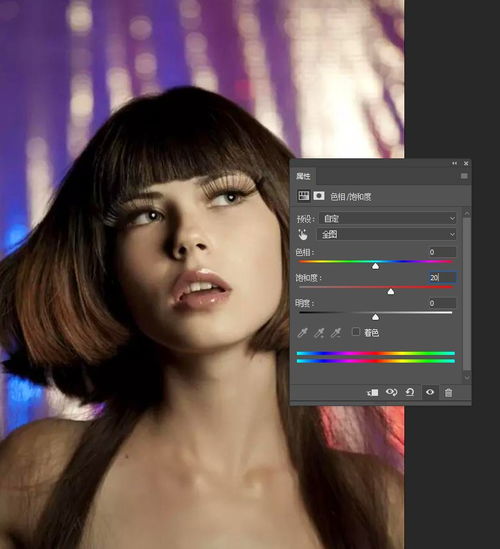Screen dimensions: 500x549
Task: Activate the on-image targeted adjustment hand tool
Action: click(303, 235)
